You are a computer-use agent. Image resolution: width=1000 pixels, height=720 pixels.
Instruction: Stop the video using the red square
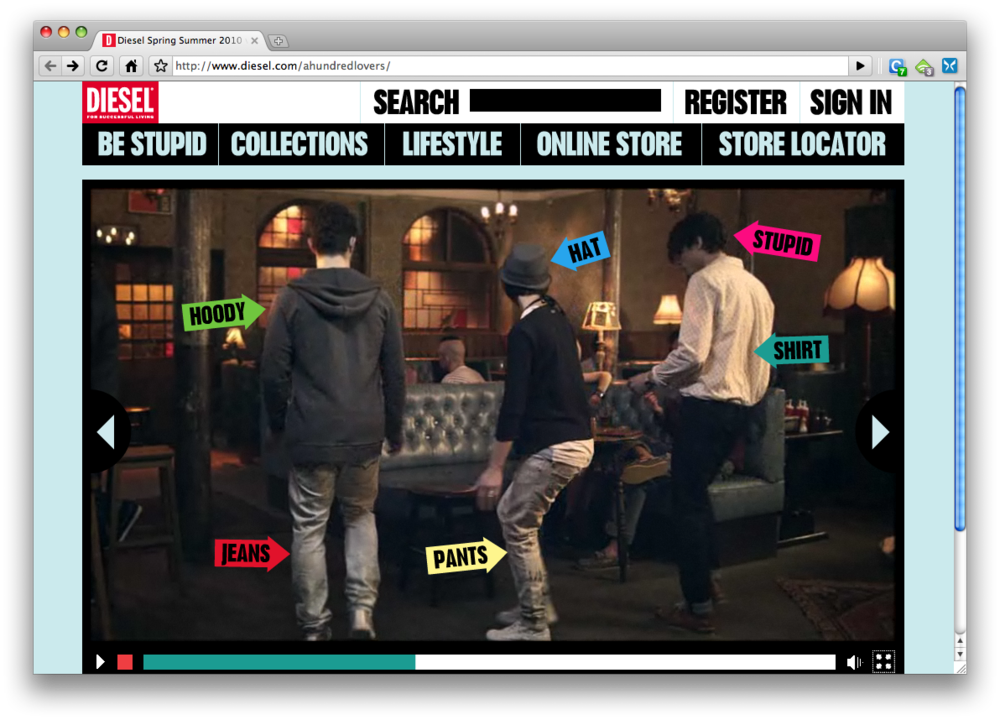[x=125, y=662]
